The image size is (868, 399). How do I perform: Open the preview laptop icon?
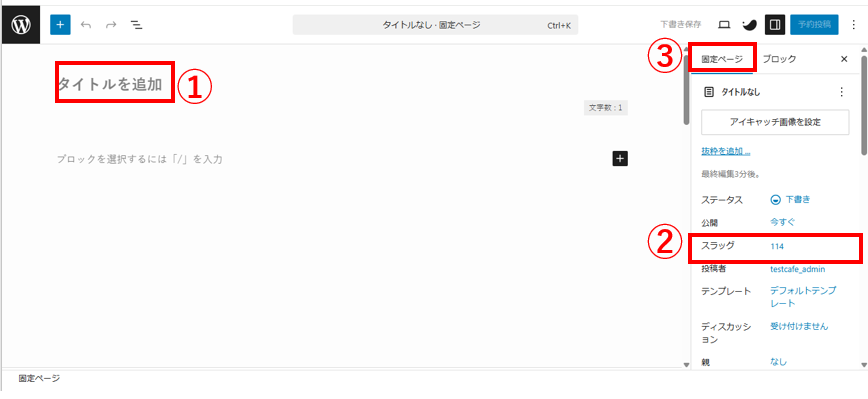tap(724, 24)
